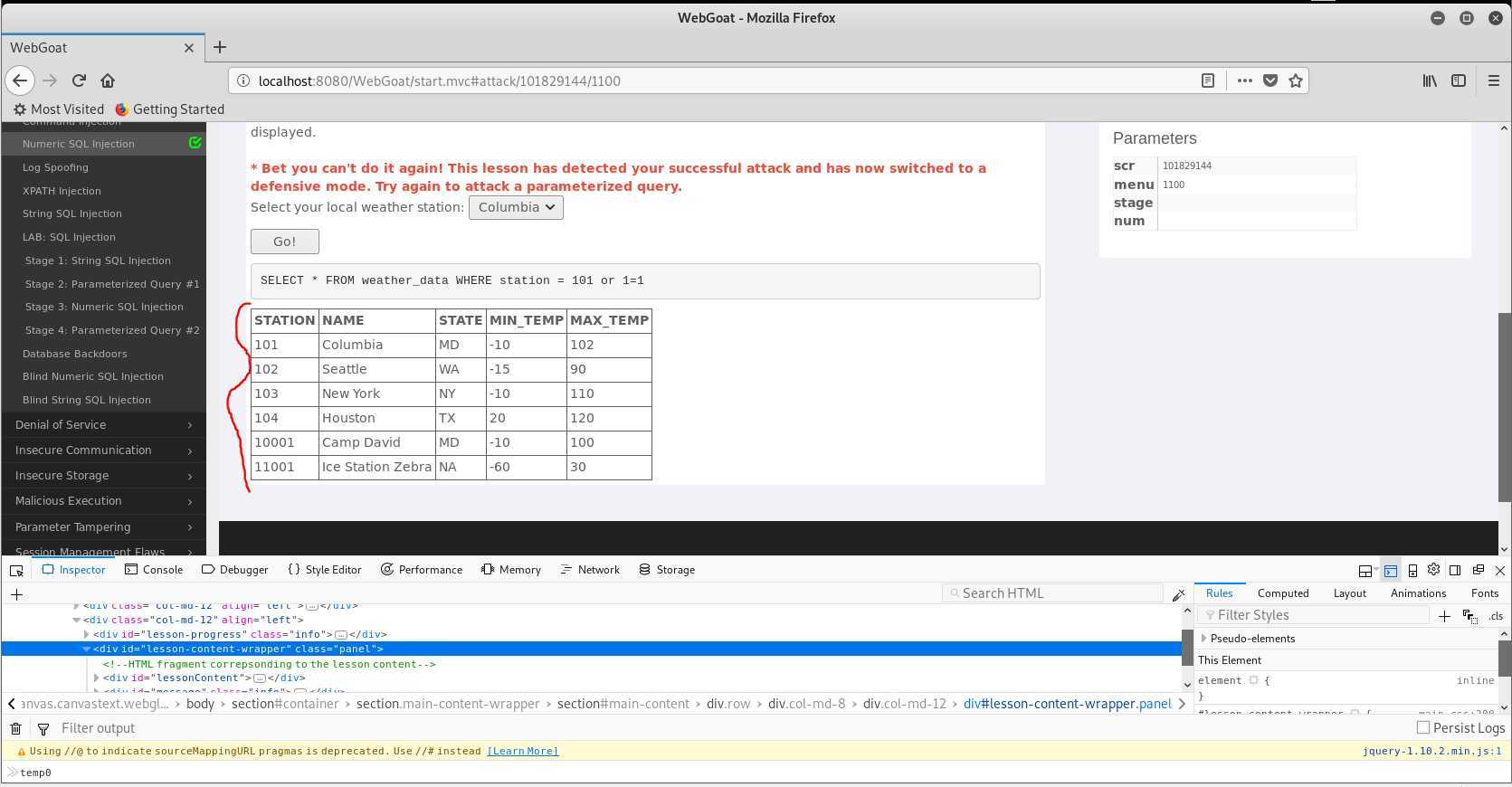
Task: Save page to Pocket
Action: 1270,81
